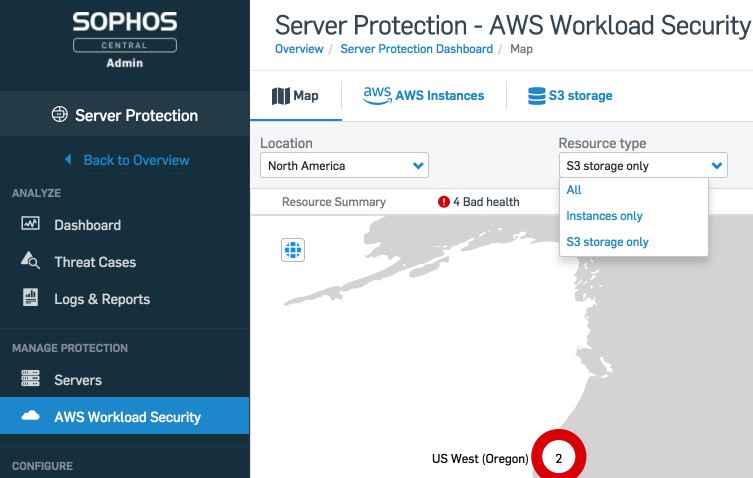Click the Location dropdown chevron arrow
The width and height of the screenshot is (753, 478).
pos(418,166)
